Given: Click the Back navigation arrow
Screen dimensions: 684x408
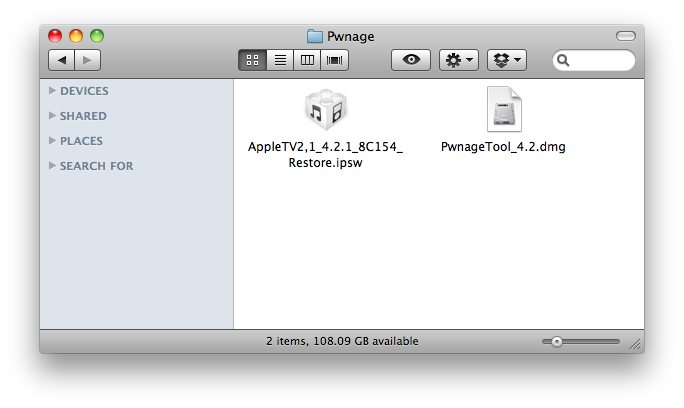Looking at the screenshot, I should click(x=62, y=61).
